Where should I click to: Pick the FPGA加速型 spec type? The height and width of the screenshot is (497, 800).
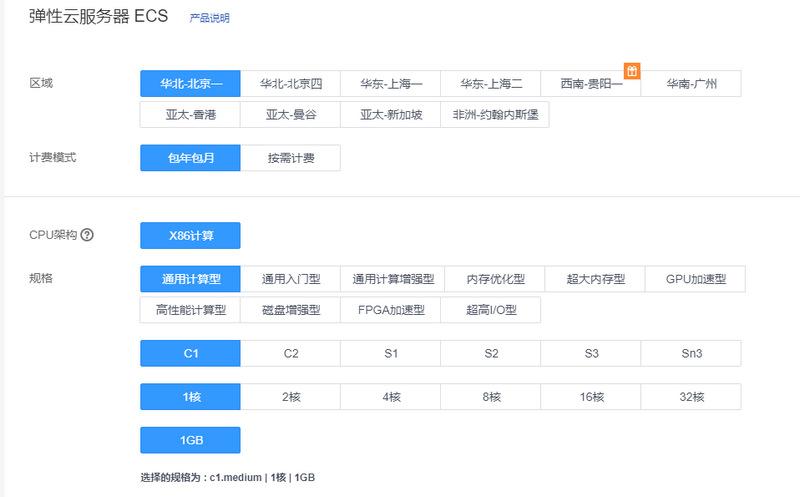pos(390,310)
